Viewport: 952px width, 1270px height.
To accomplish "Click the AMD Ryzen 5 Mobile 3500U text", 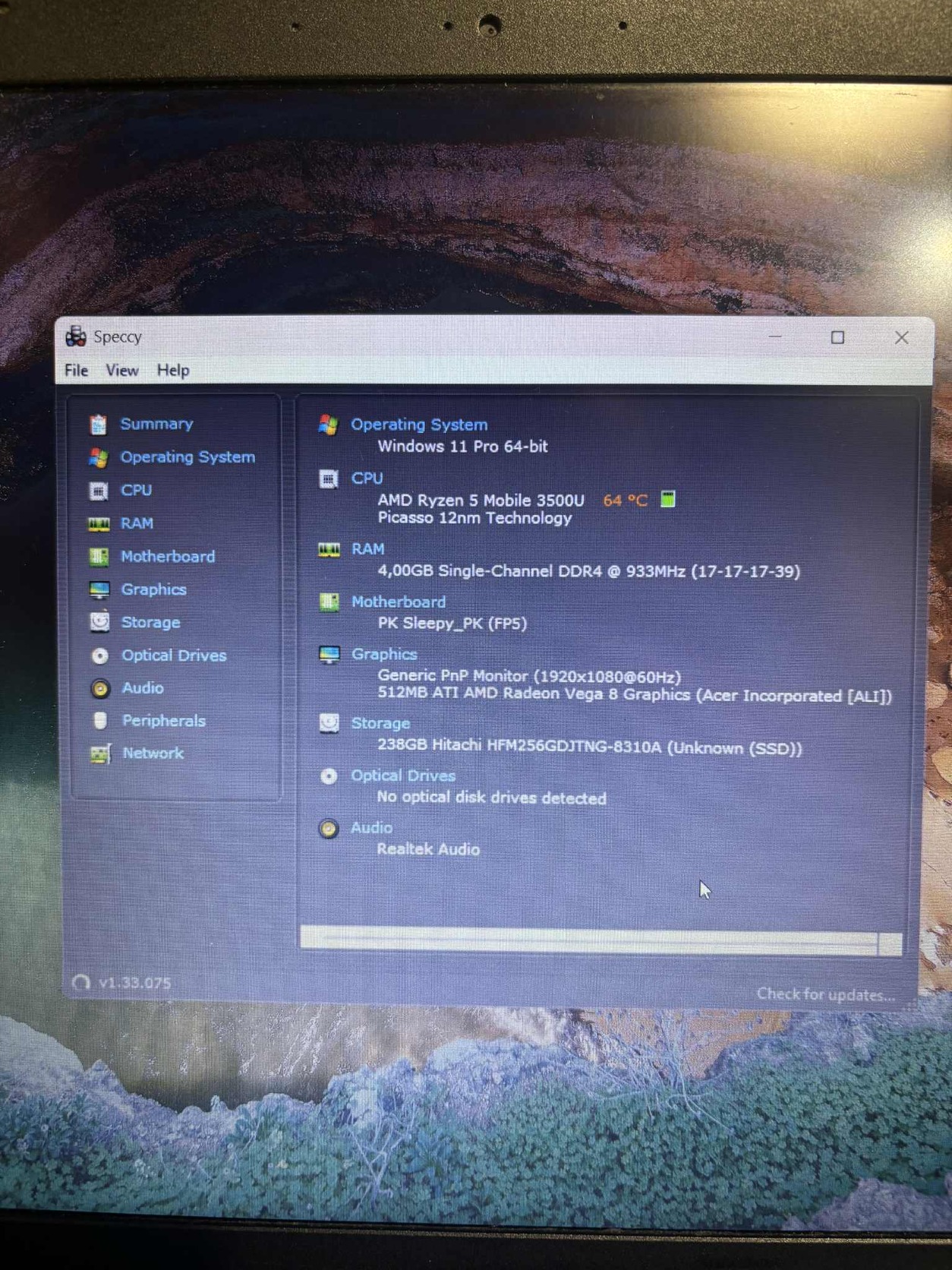I will point(481,501).
